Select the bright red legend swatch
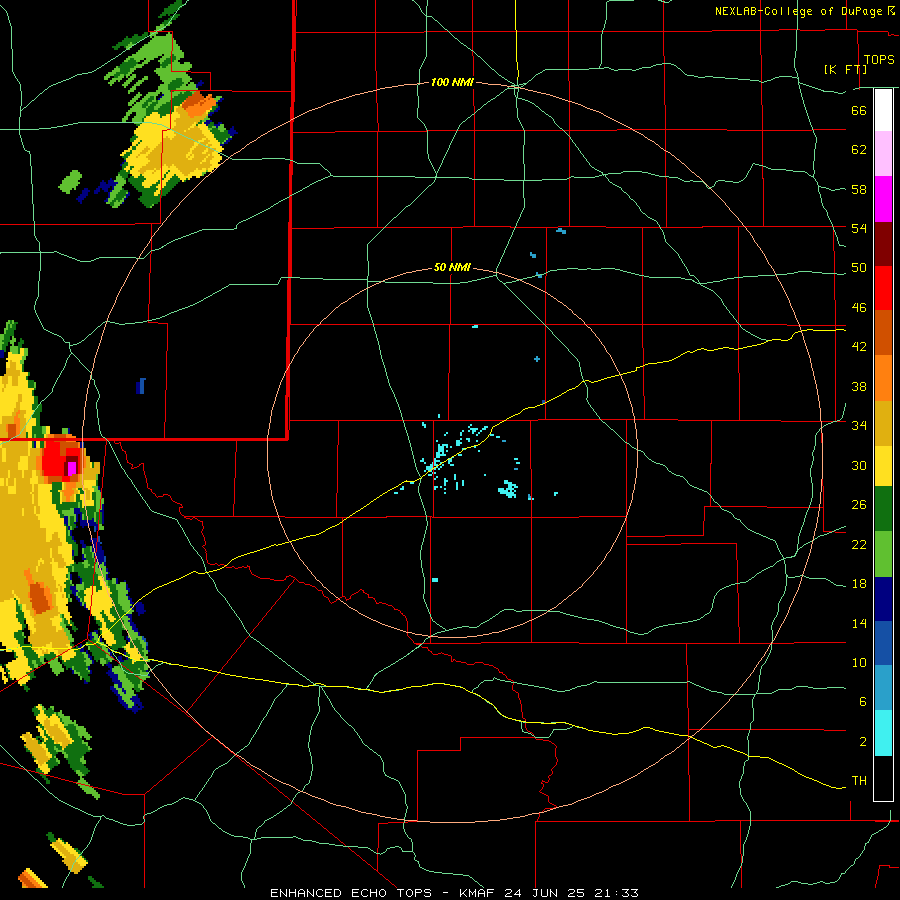The image size is (900, 900). click(883, 288)
